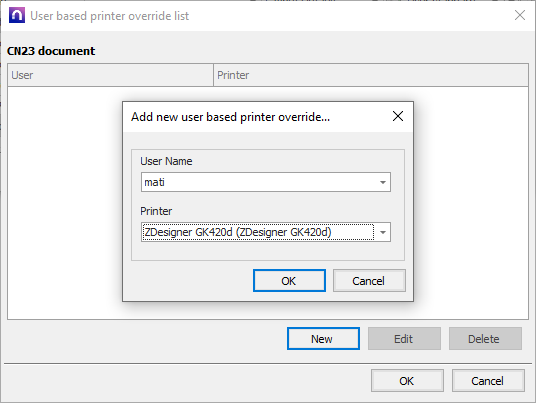This screenshot has height=403, width=536.
Task: Click inside the User Name field showing mati
Action: coord(258,182)
